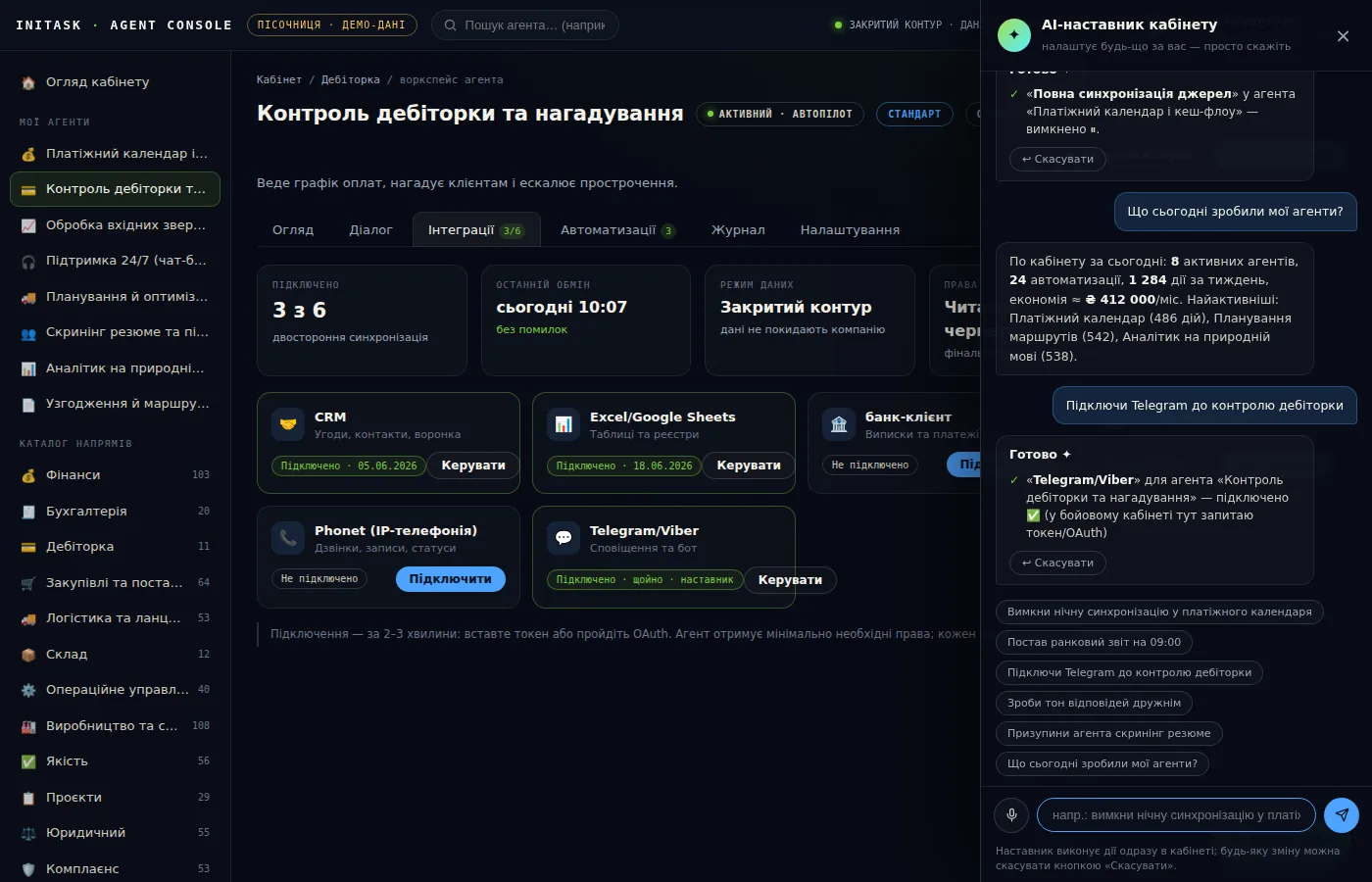The width and height of the screenshot is (1372, 882).
Task: Click the CRM handshake icon
Action: coord(288,424)
